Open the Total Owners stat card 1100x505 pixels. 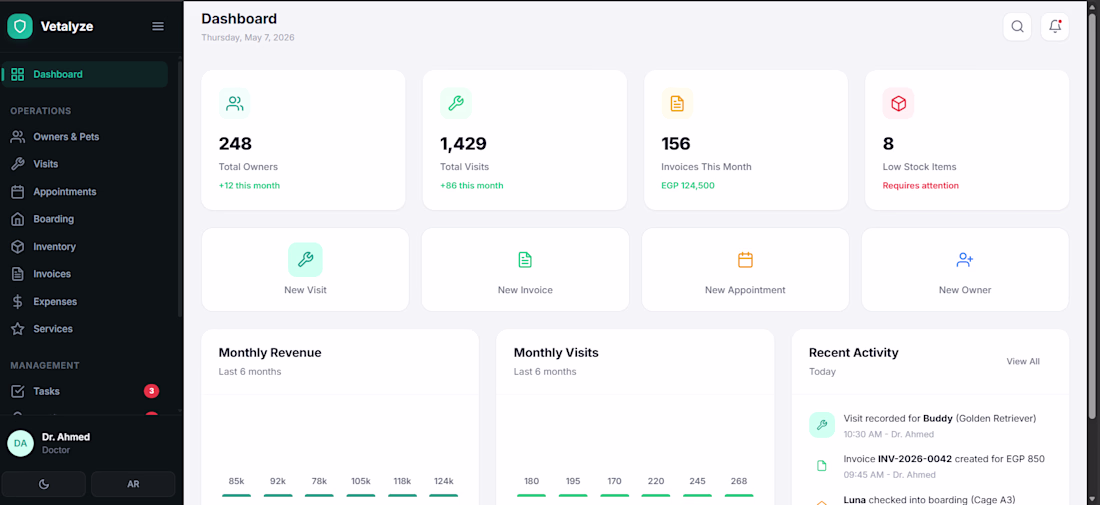click(x=303, y=140)
